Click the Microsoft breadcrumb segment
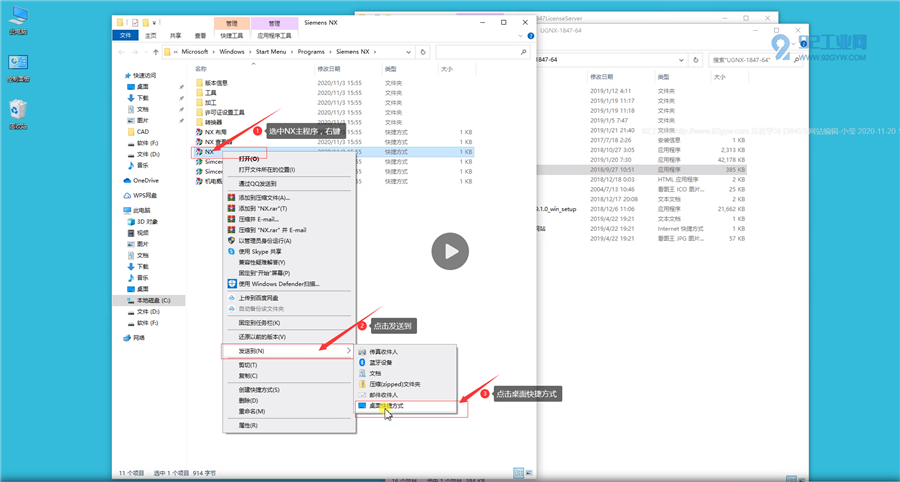This screenshot has height=482, width=900. (x=193, y=52)
